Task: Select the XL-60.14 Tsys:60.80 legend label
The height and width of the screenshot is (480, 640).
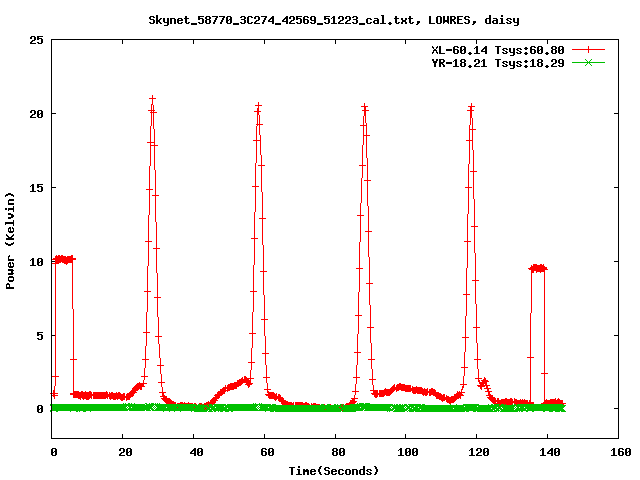Action: [x=498, y=50]
